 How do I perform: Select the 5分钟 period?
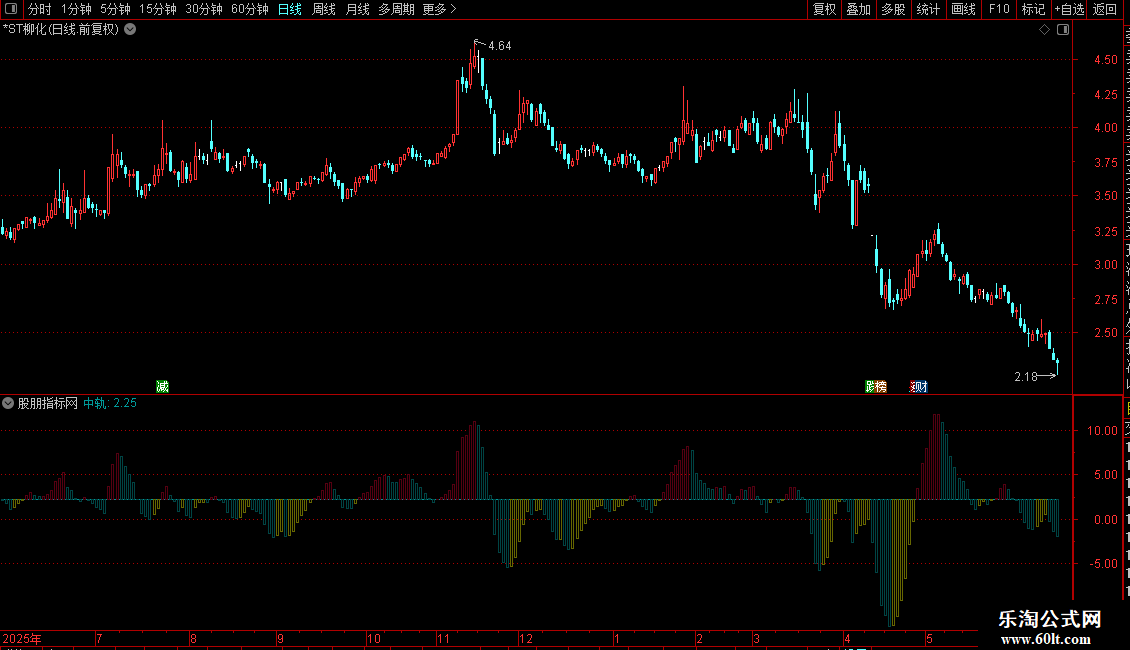(x=115, y=9)
